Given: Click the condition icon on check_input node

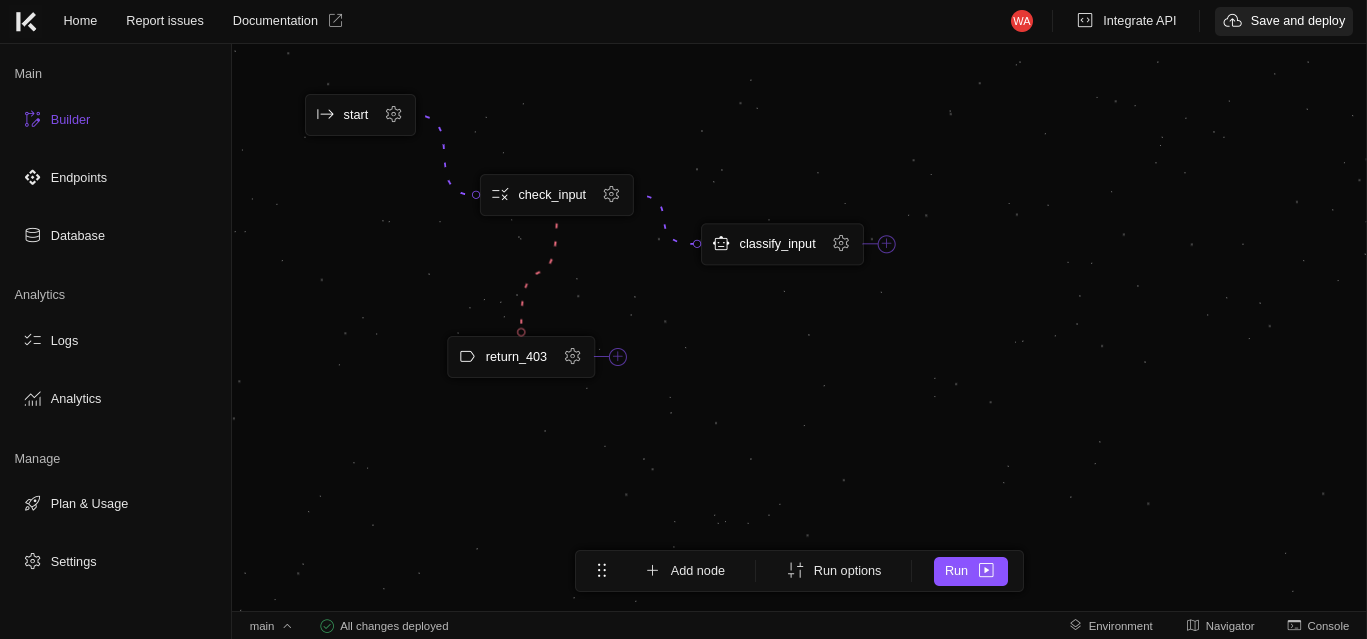Looking at the screenshot, I should [500, 194].
